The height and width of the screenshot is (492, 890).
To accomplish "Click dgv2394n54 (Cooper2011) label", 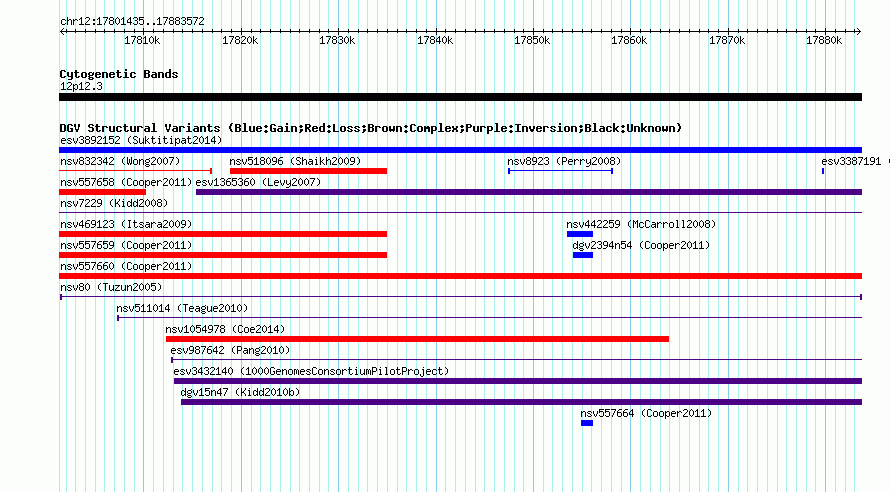I will pos(641,245).
